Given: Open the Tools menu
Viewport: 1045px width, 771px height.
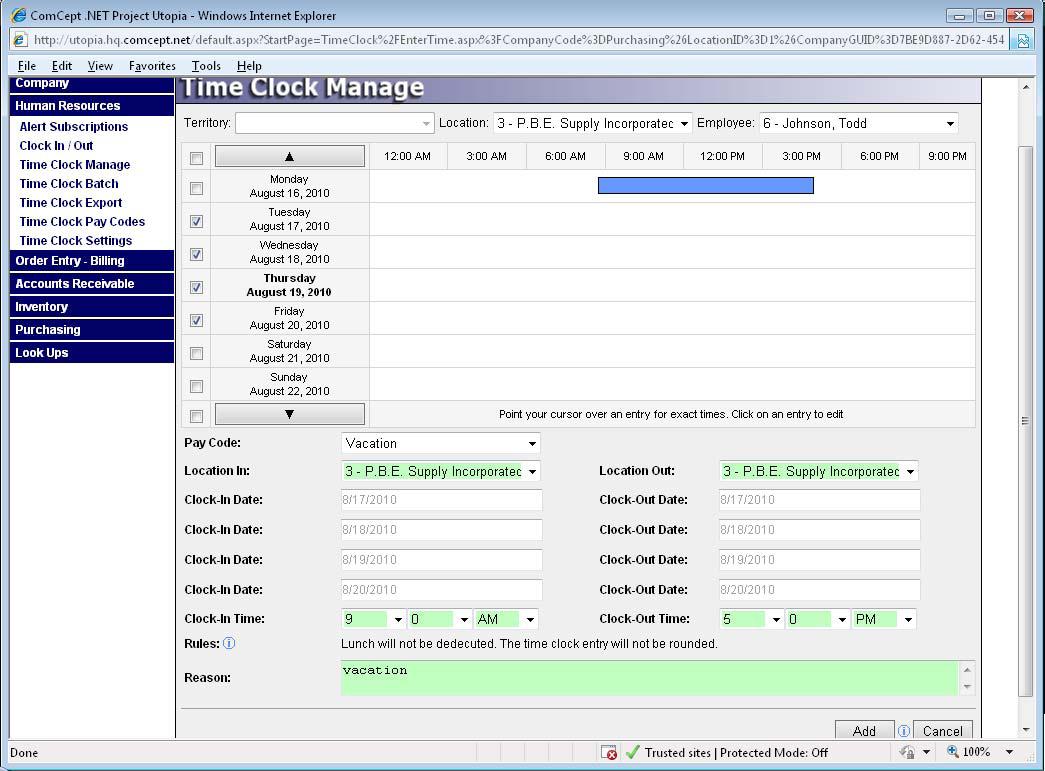Looking at the screenshot, I should [x=206, y=66].
